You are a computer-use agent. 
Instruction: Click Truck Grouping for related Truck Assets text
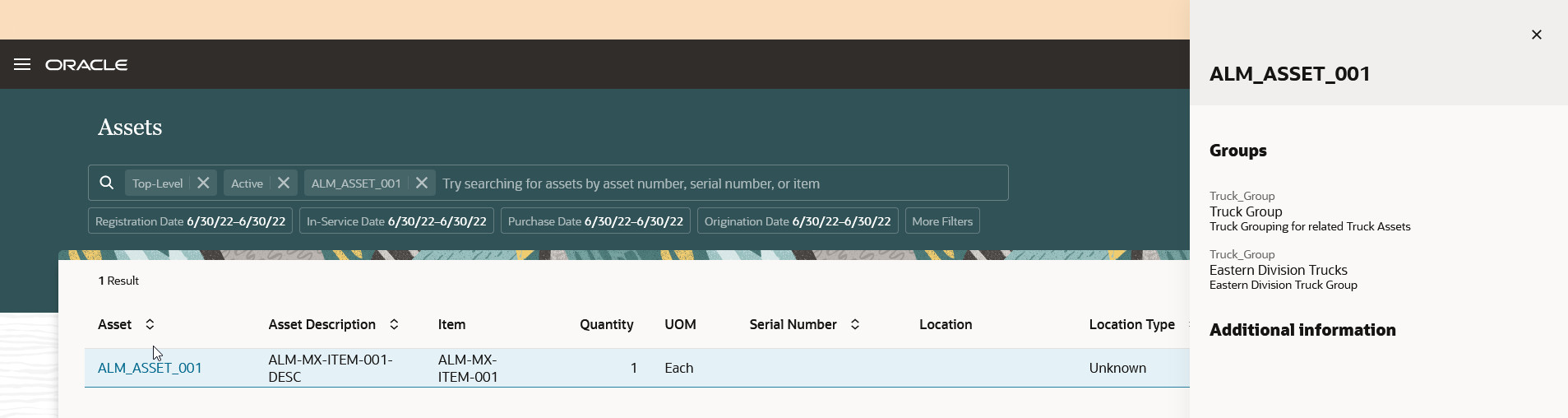(1310, 226)
